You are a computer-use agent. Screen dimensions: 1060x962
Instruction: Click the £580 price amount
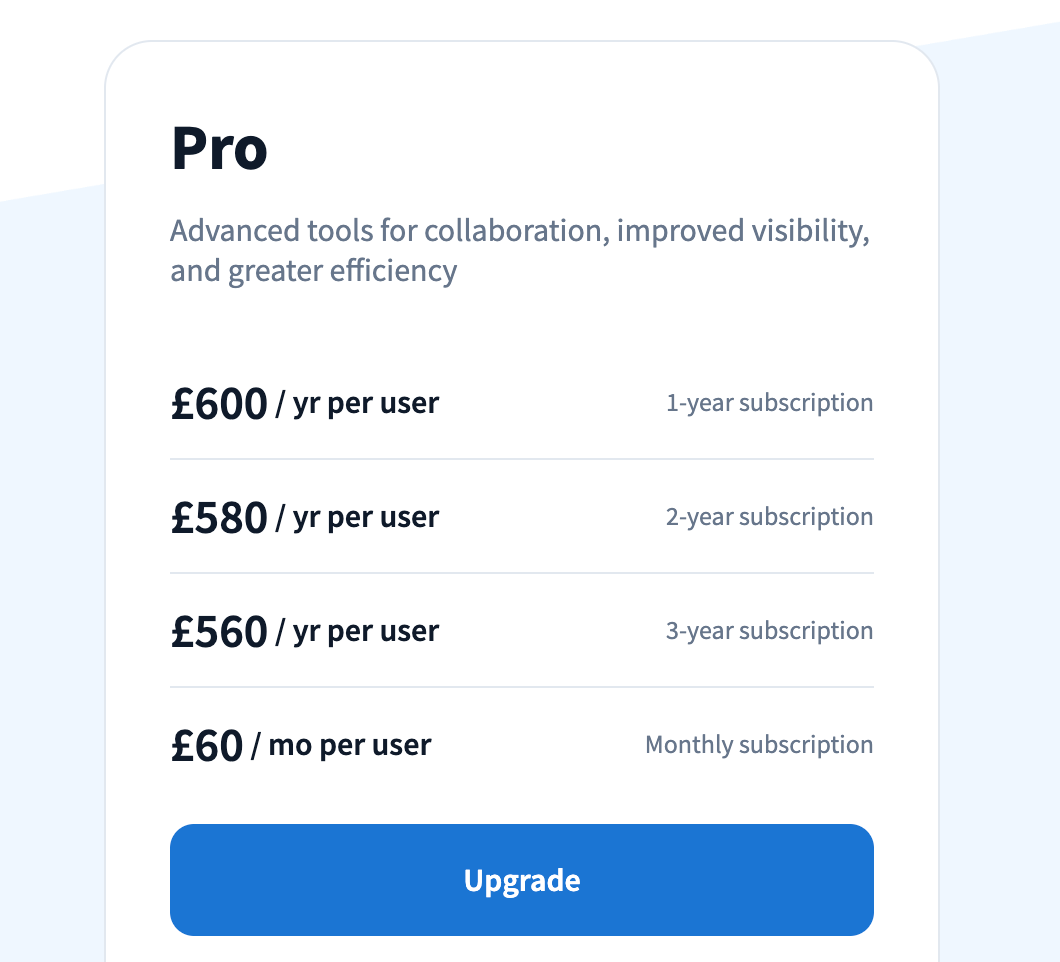coord(219,518)
